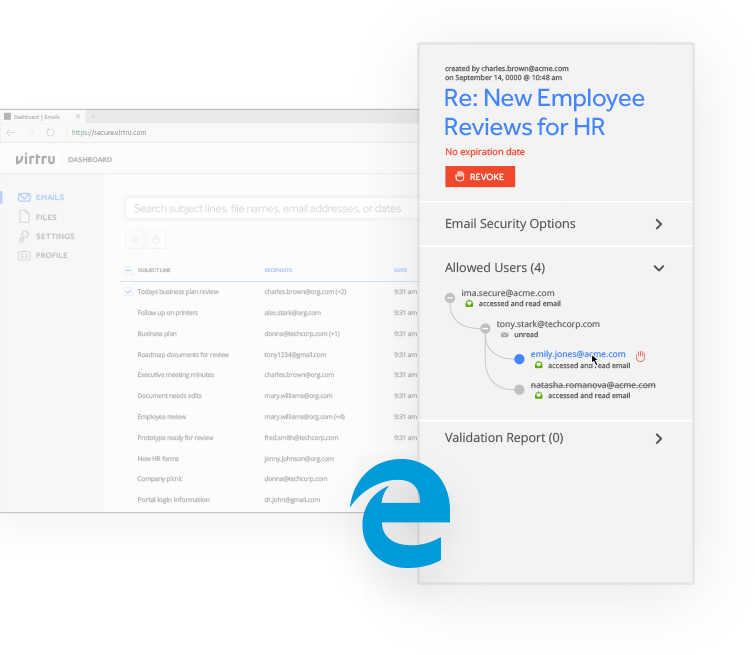755x655 pixels.
Task: Open a new browser tab with plus
Action: click(93, 117)
